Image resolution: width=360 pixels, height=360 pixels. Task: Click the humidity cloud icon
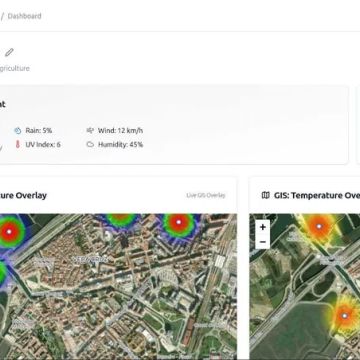(x=90, y=145)
